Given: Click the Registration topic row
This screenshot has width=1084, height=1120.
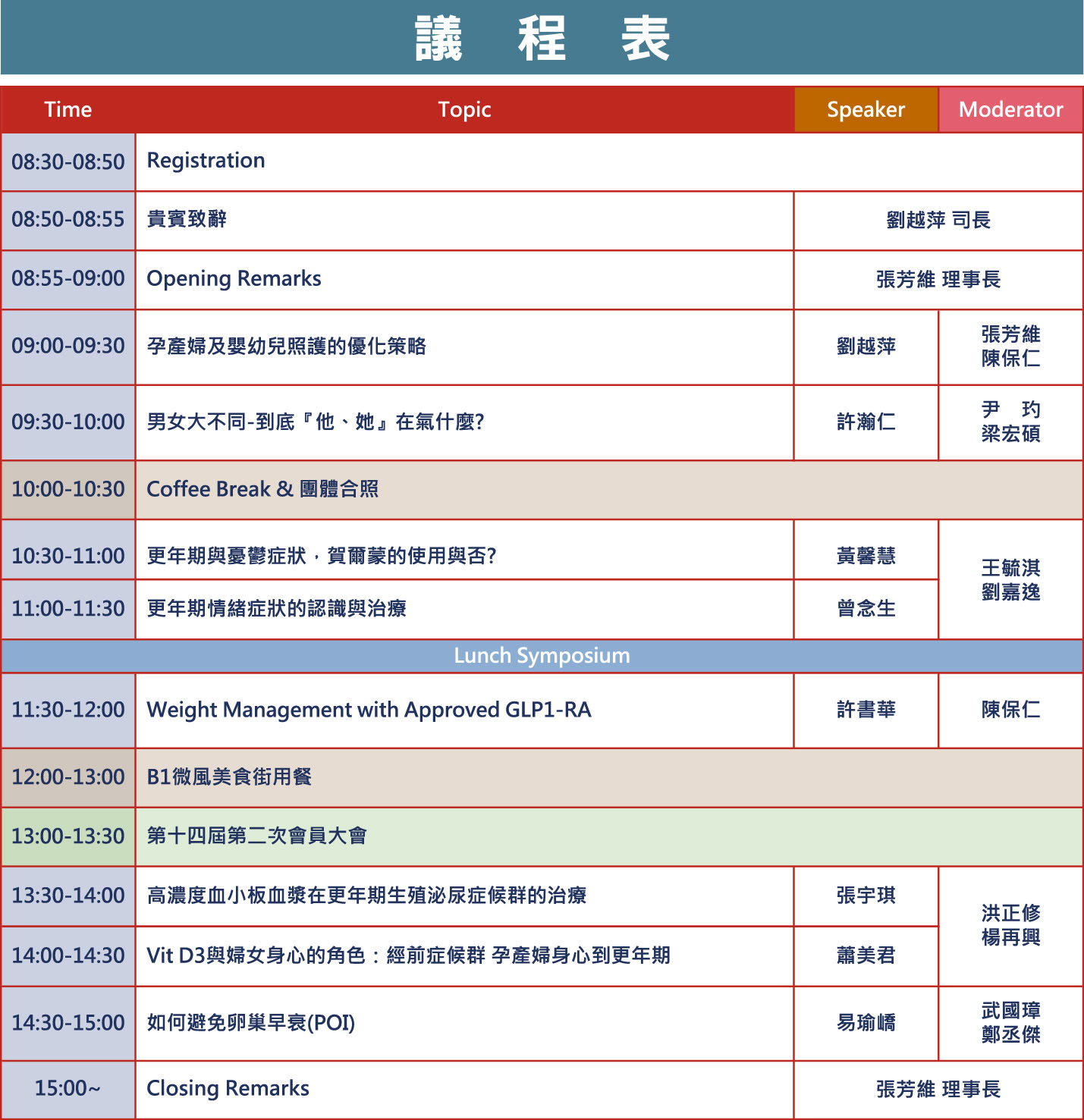Looking at the screenshot, I should (206, 161).
